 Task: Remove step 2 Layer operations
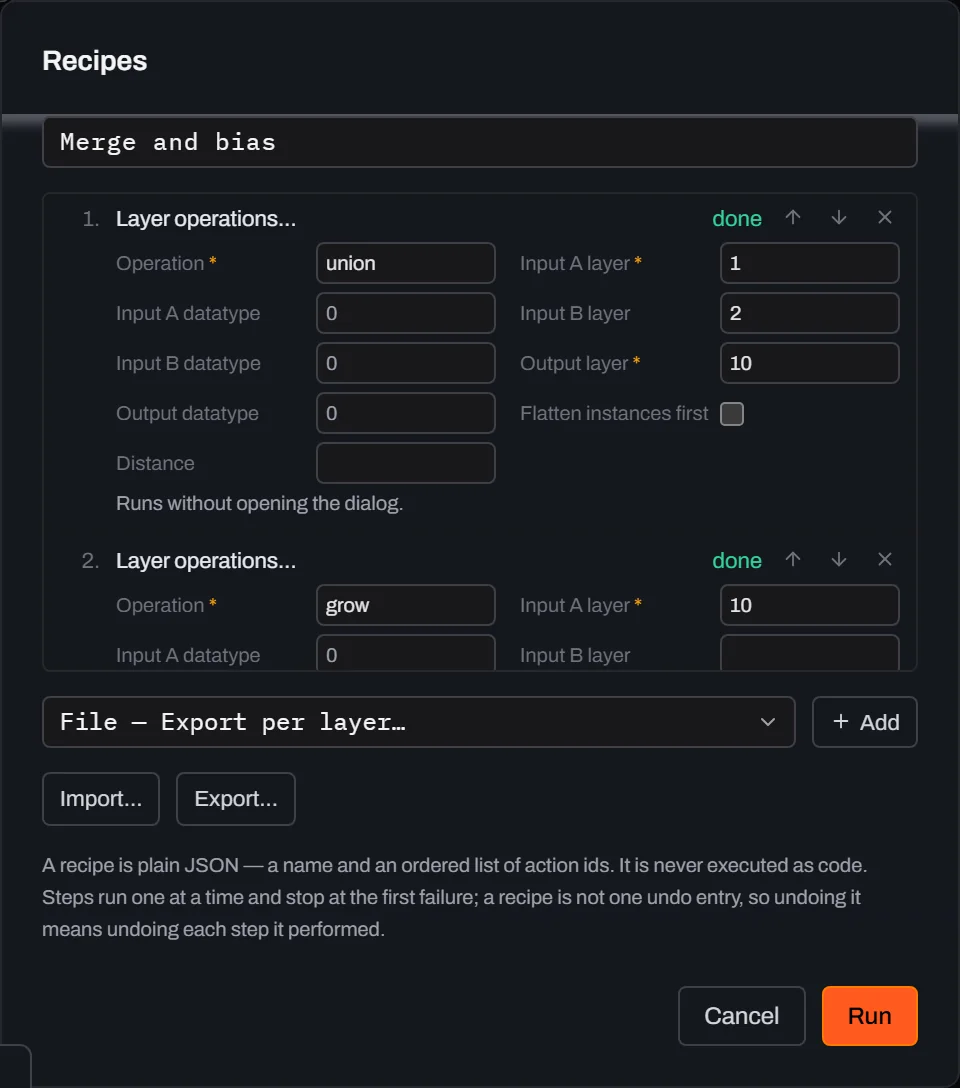point(884,560)
